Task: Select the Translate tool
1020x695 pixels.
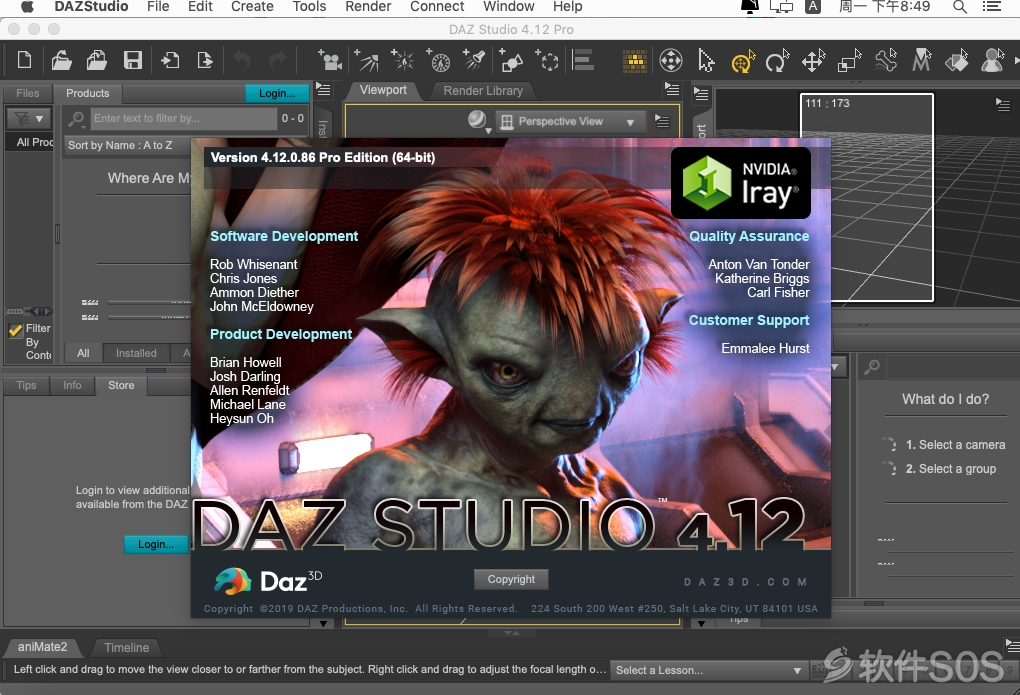Action: pos(813,61)
